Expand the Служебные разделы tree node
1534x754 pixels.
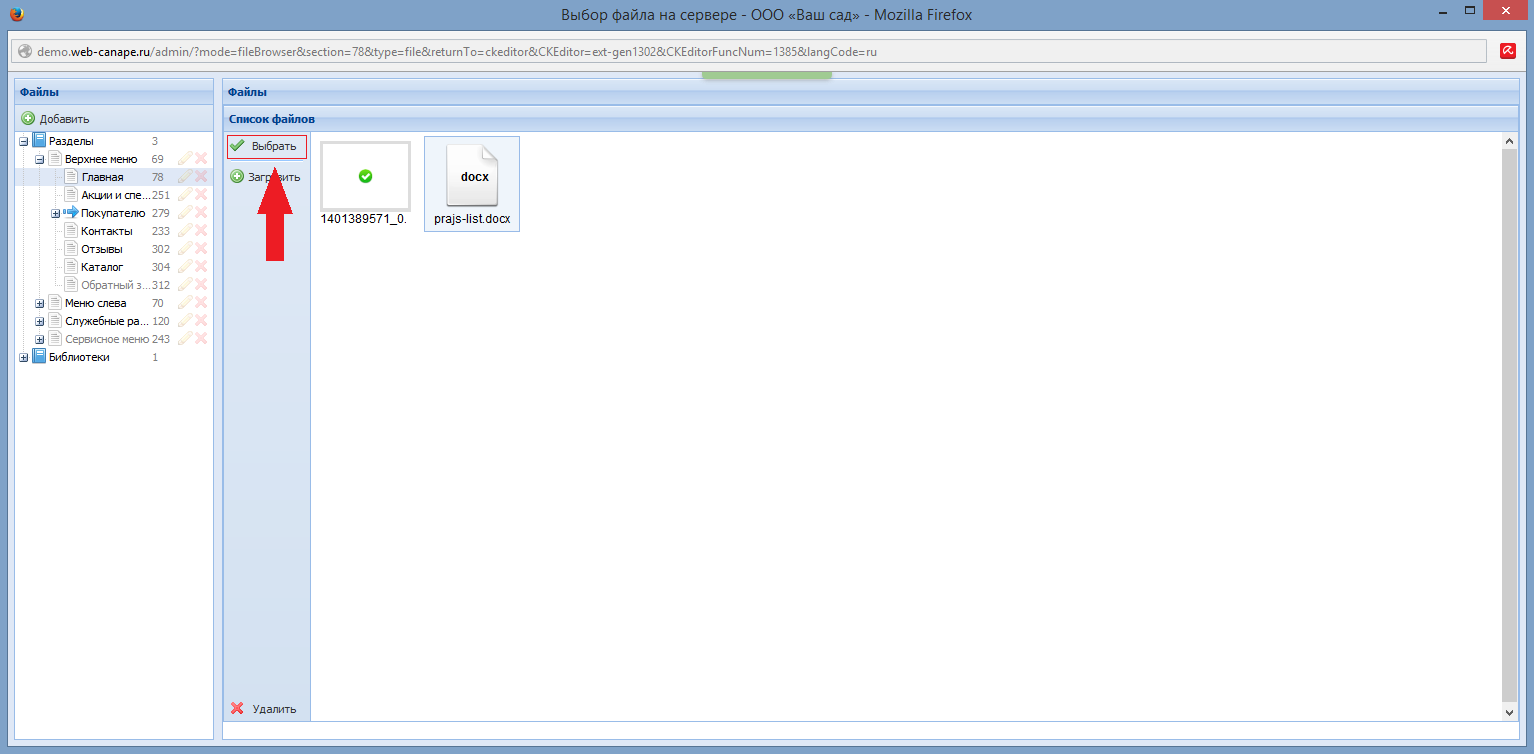[x=40, y=321]
